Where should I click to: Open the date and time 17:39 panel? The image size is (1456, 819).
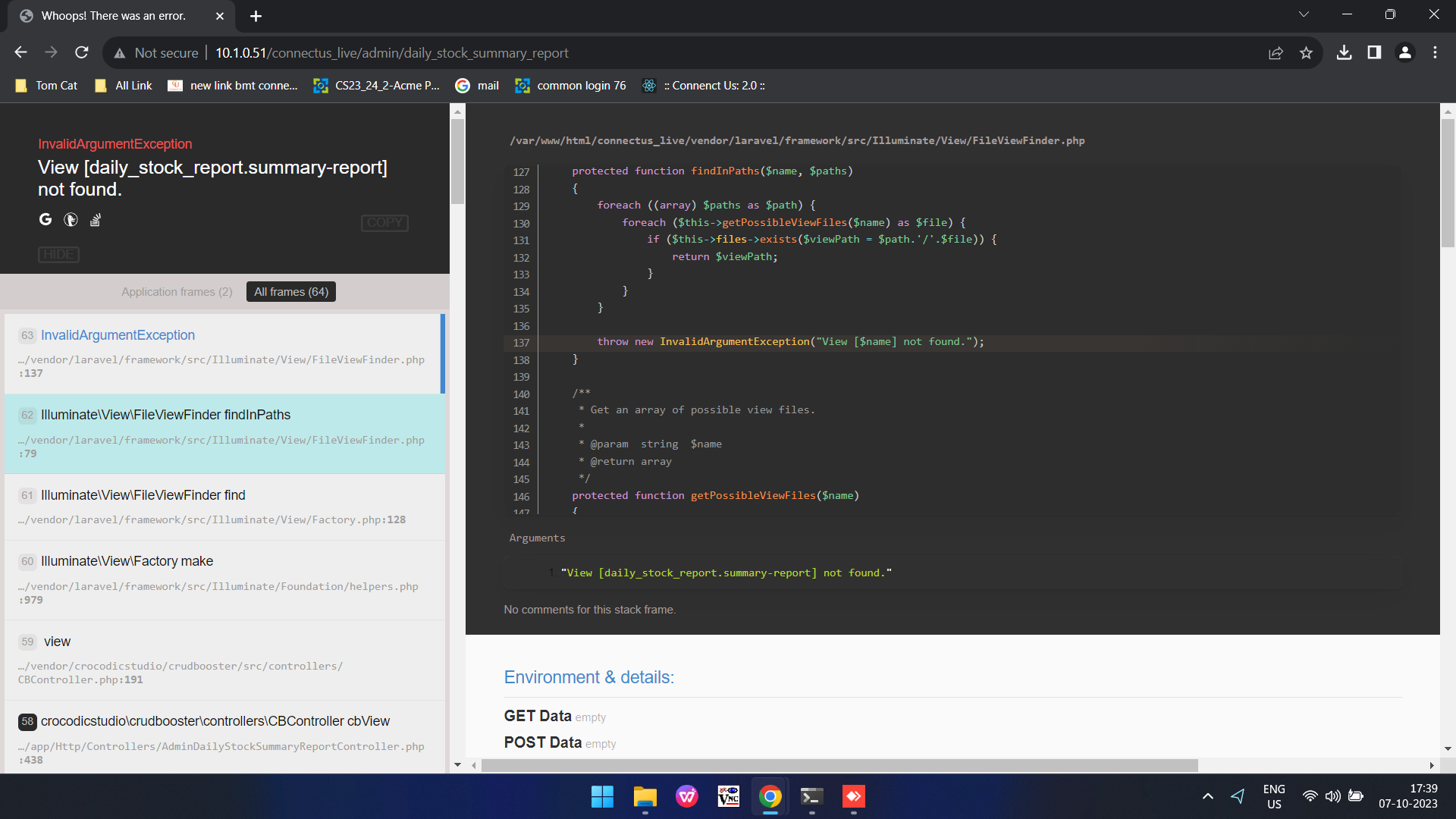(x=1407, y=796)
